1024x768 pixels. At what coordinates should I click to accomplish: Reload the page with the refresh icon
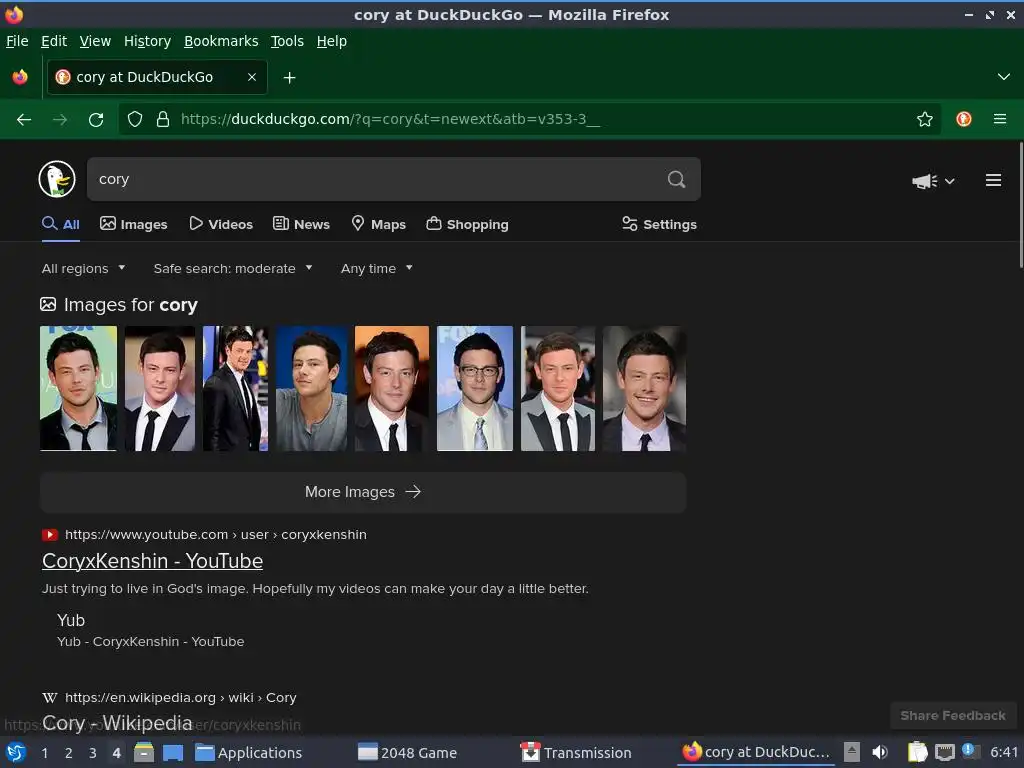(x=96, y=120)
